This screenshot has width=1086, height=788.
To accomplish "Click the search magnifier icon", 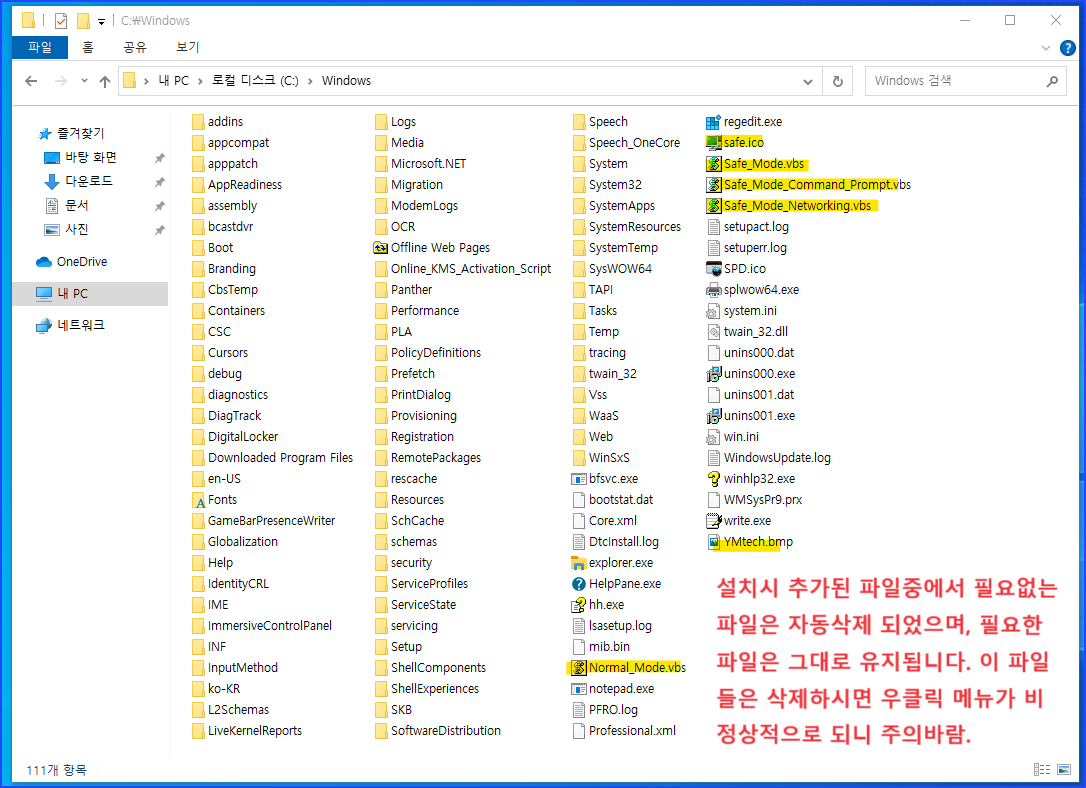I will coord(1052,81).
